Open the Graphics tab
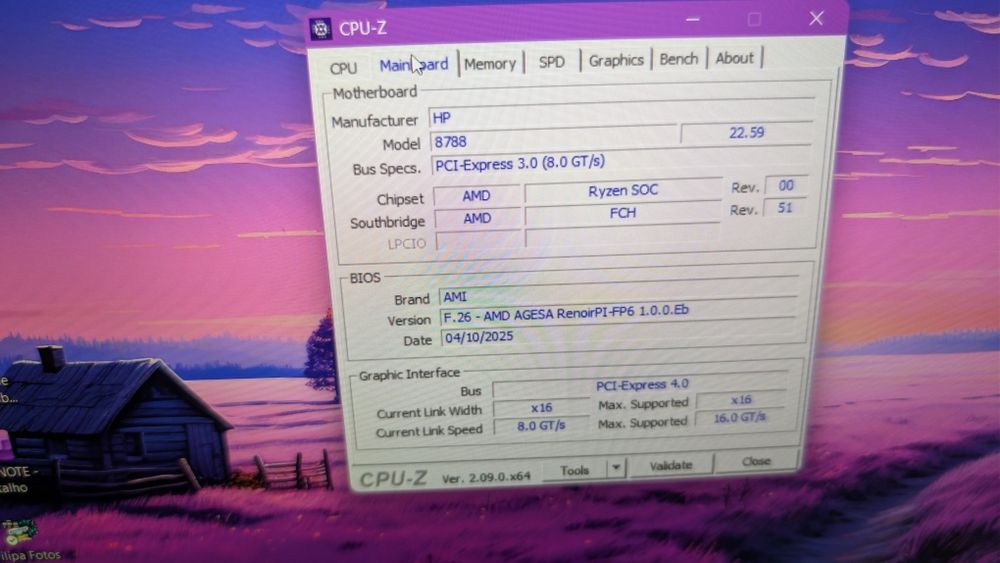 click(616, 61)
